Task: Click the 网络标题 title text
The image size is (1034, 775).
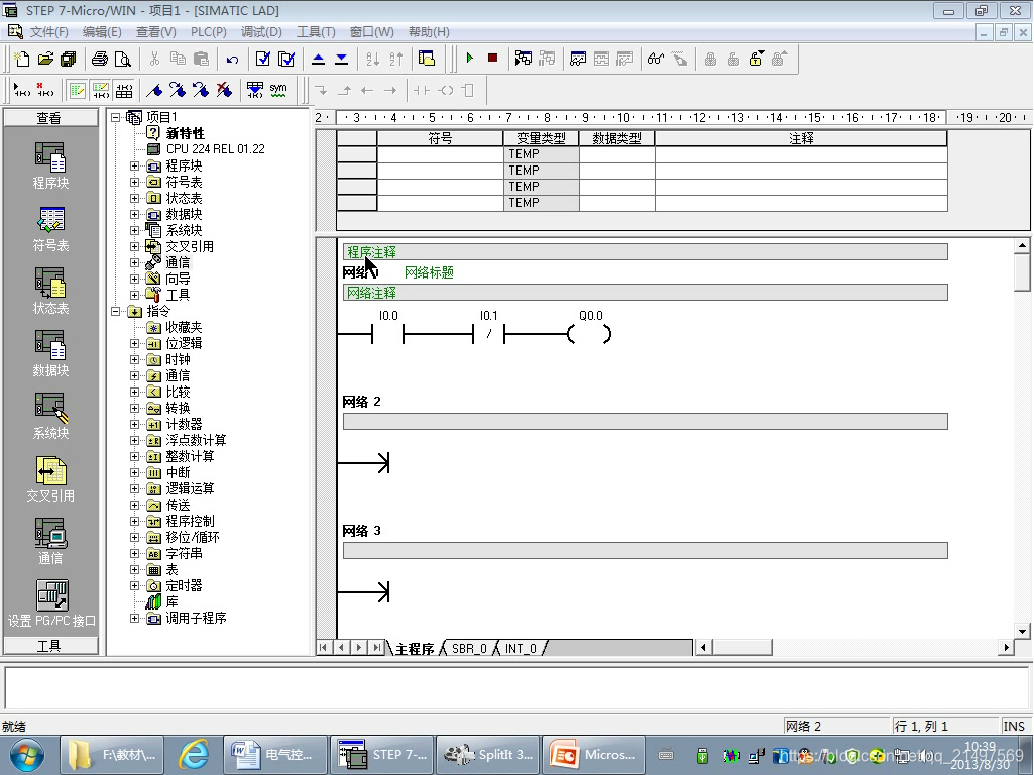Action: 429,272
